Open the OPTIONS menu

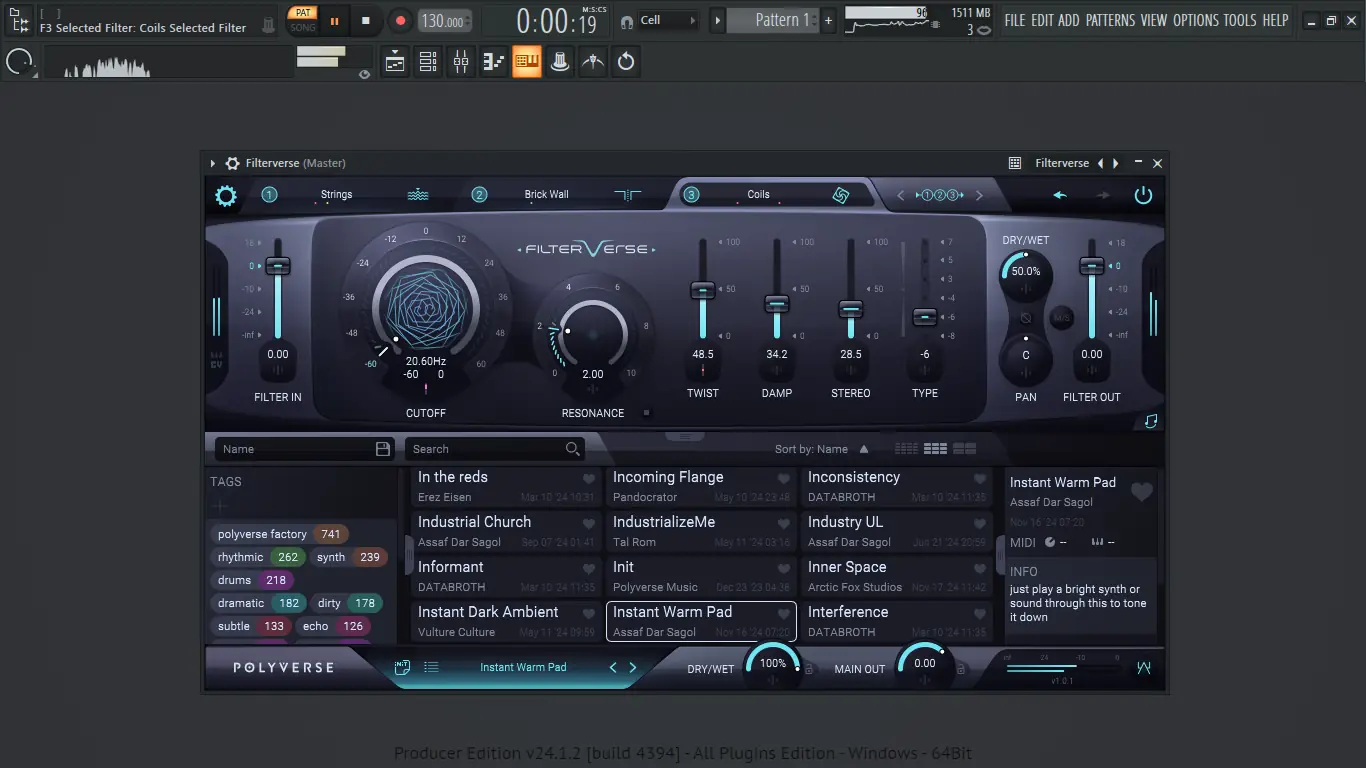[x=1196, y=20]
